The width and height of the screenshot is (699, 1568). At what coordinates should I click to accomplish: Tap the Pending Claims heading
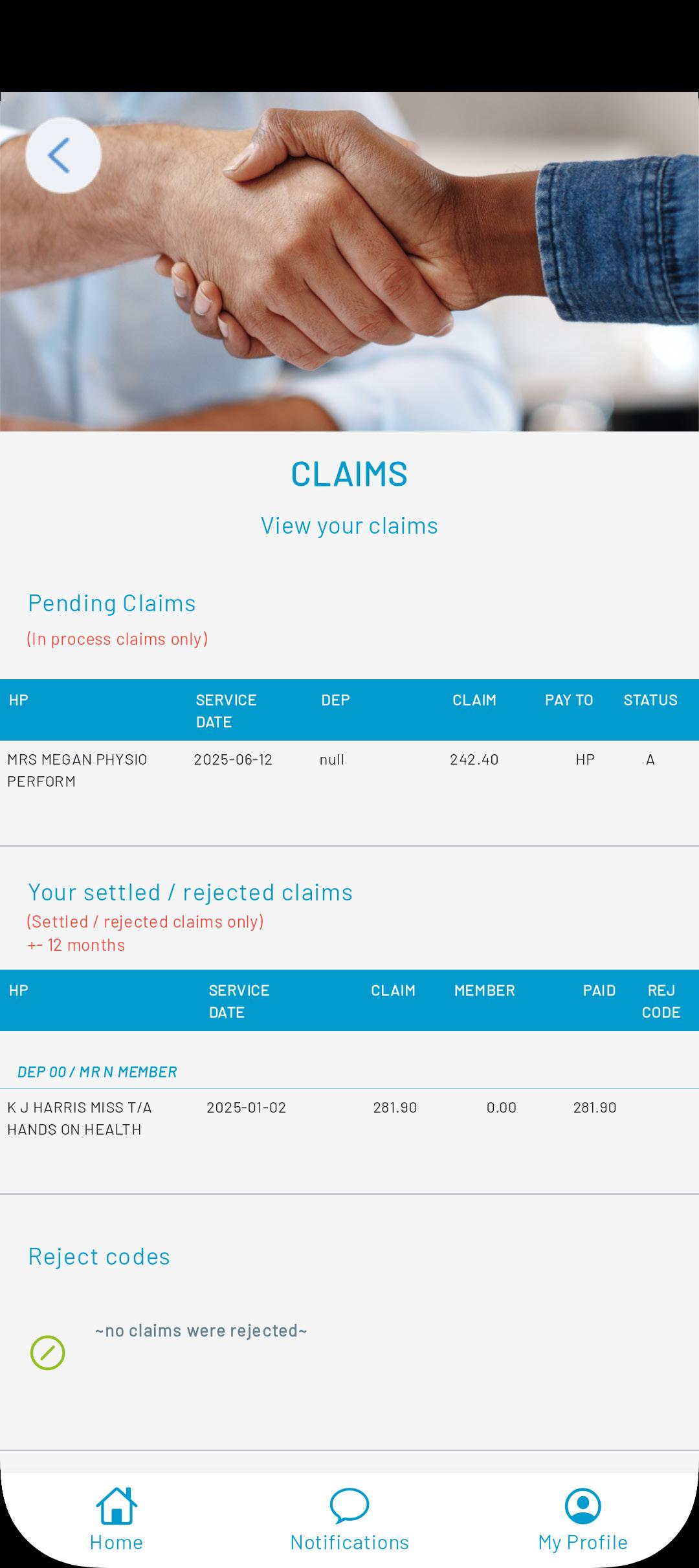point(112,603)
